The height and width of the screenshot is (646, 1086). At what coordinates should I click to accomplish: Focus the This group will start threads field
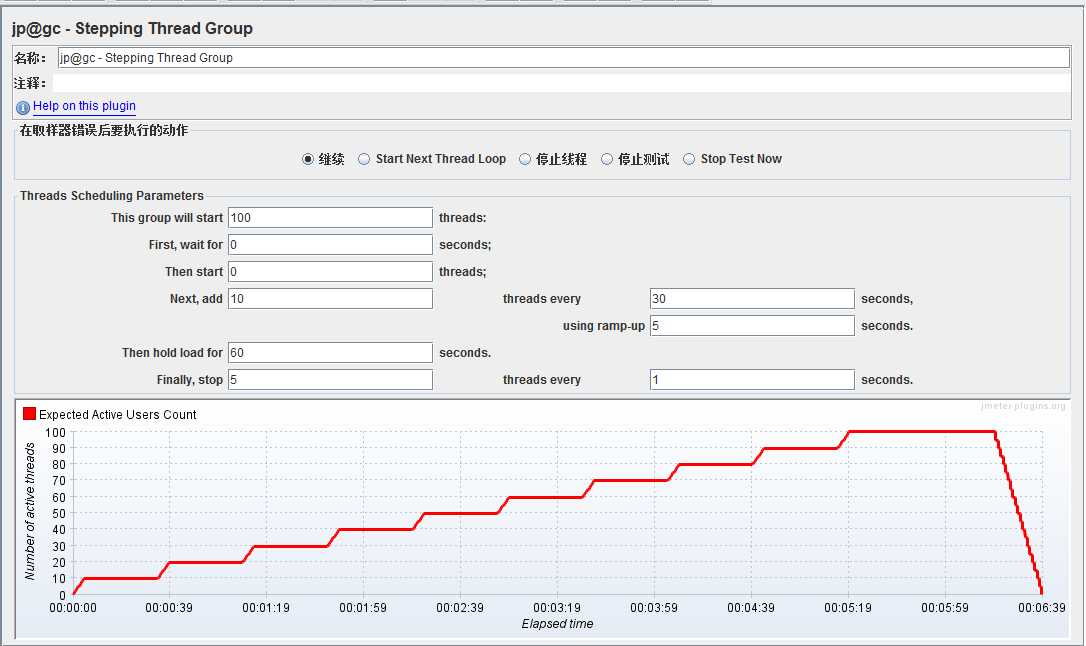(330, 217)
